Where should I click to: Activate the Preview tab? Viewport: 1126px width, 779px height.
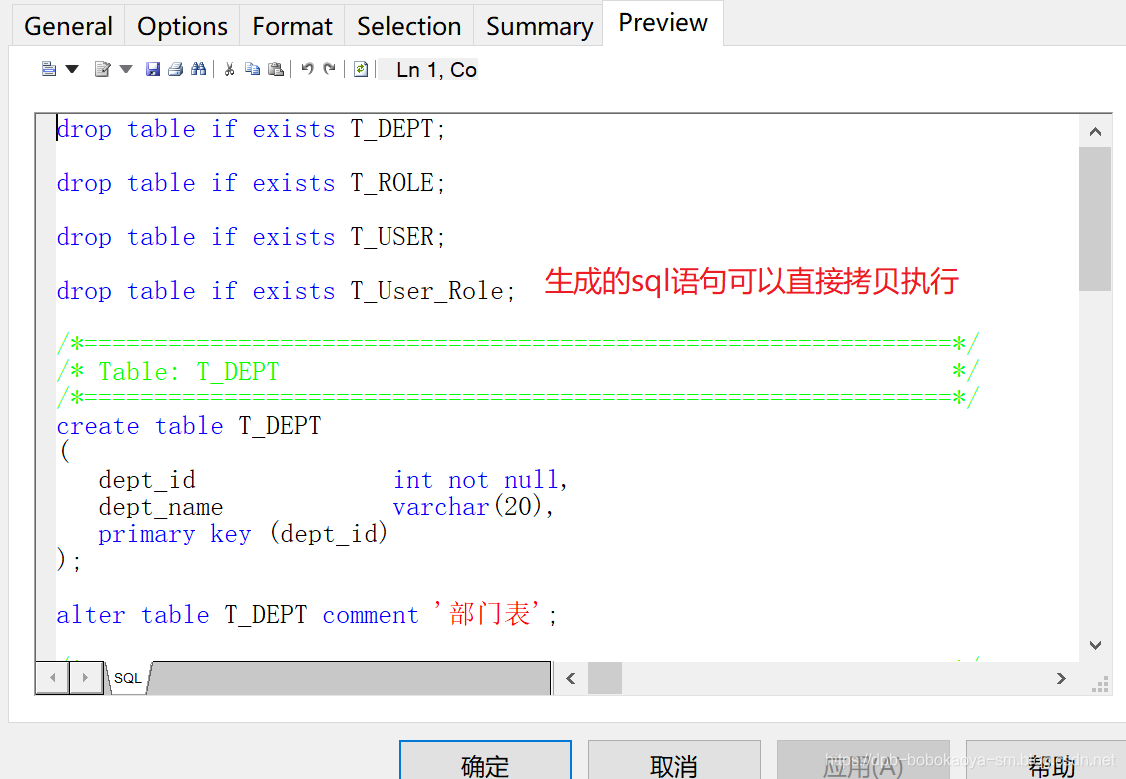(663, 23)
